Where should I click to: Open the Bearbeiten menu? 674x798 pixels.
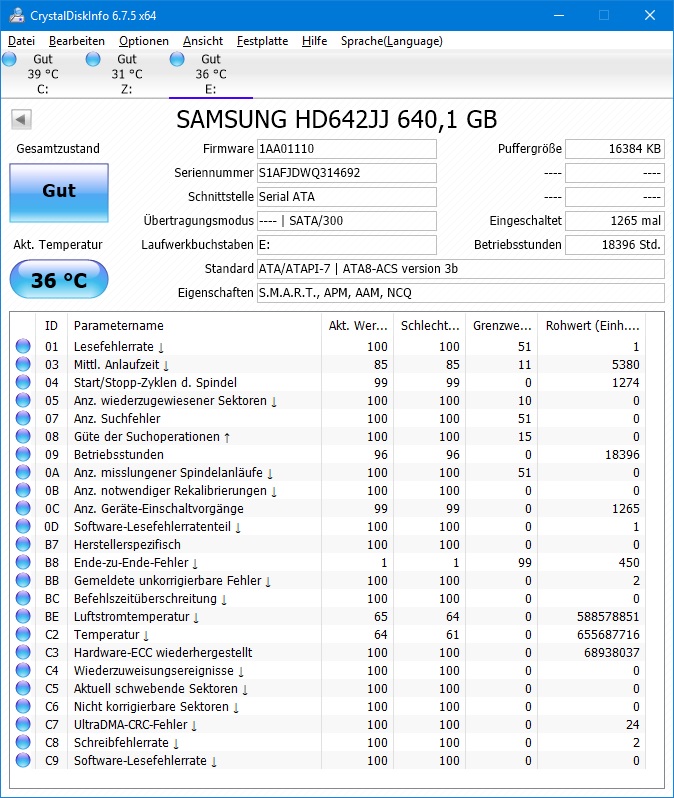(76, 41)
